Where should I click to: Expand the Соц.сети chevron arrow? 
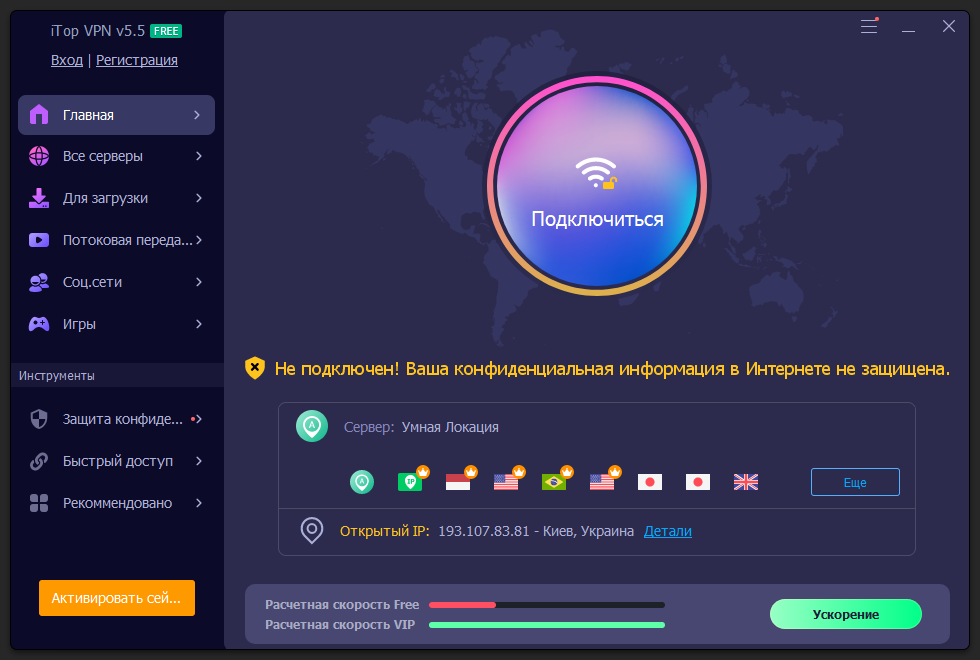[x=199, y=282]
